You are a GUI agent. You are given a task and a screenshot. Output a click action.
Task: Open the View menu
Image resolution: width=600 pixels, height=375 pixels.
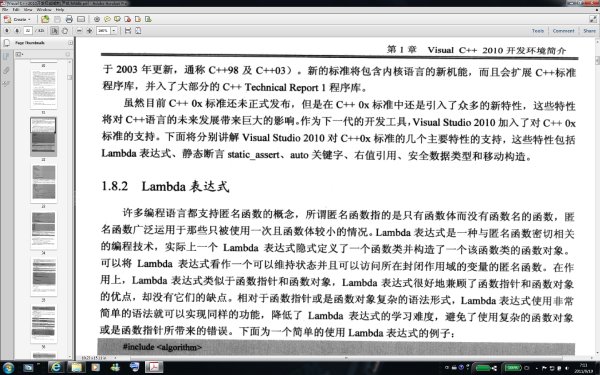[28, 10]
